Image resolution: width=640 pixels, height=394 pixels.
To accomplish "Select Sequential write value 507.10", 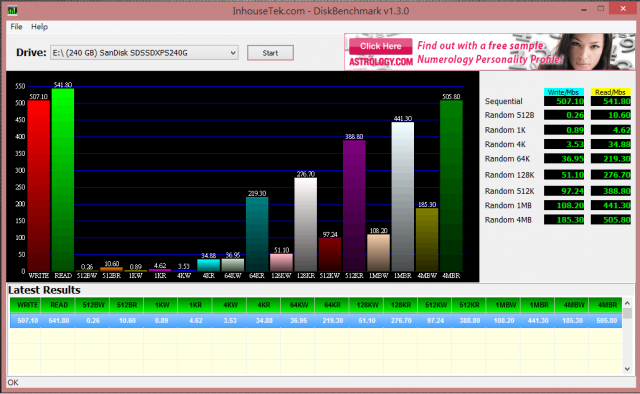I will click(x=564, y=101).
